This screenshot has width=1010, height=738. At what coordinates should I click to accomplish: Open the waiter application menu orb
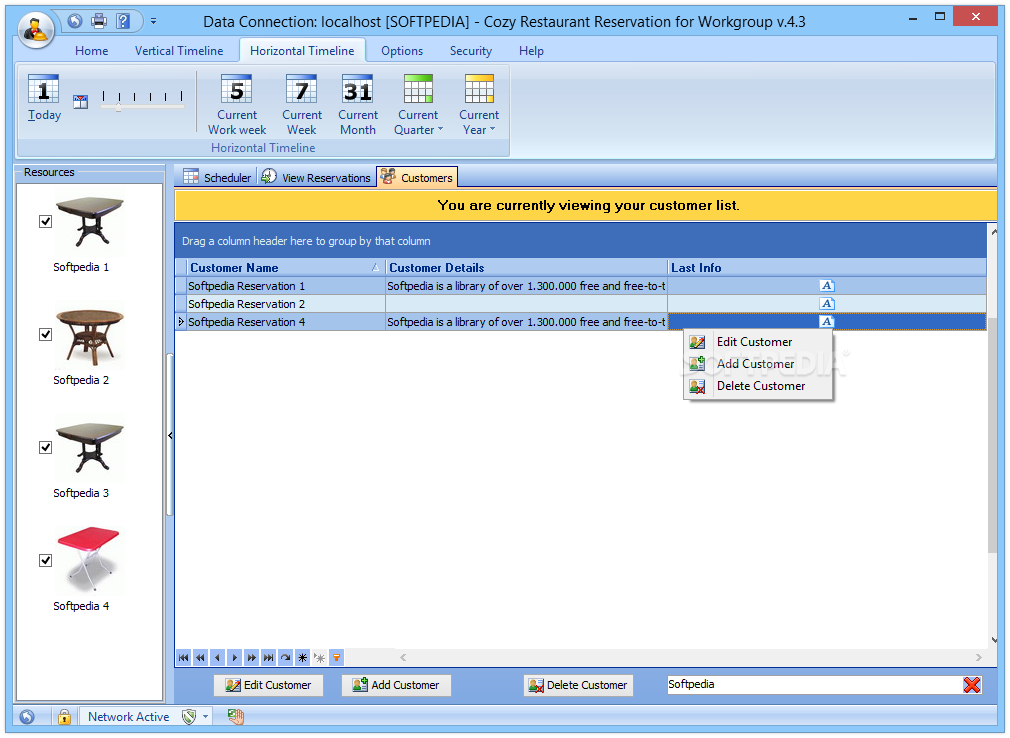click(36, 29)
